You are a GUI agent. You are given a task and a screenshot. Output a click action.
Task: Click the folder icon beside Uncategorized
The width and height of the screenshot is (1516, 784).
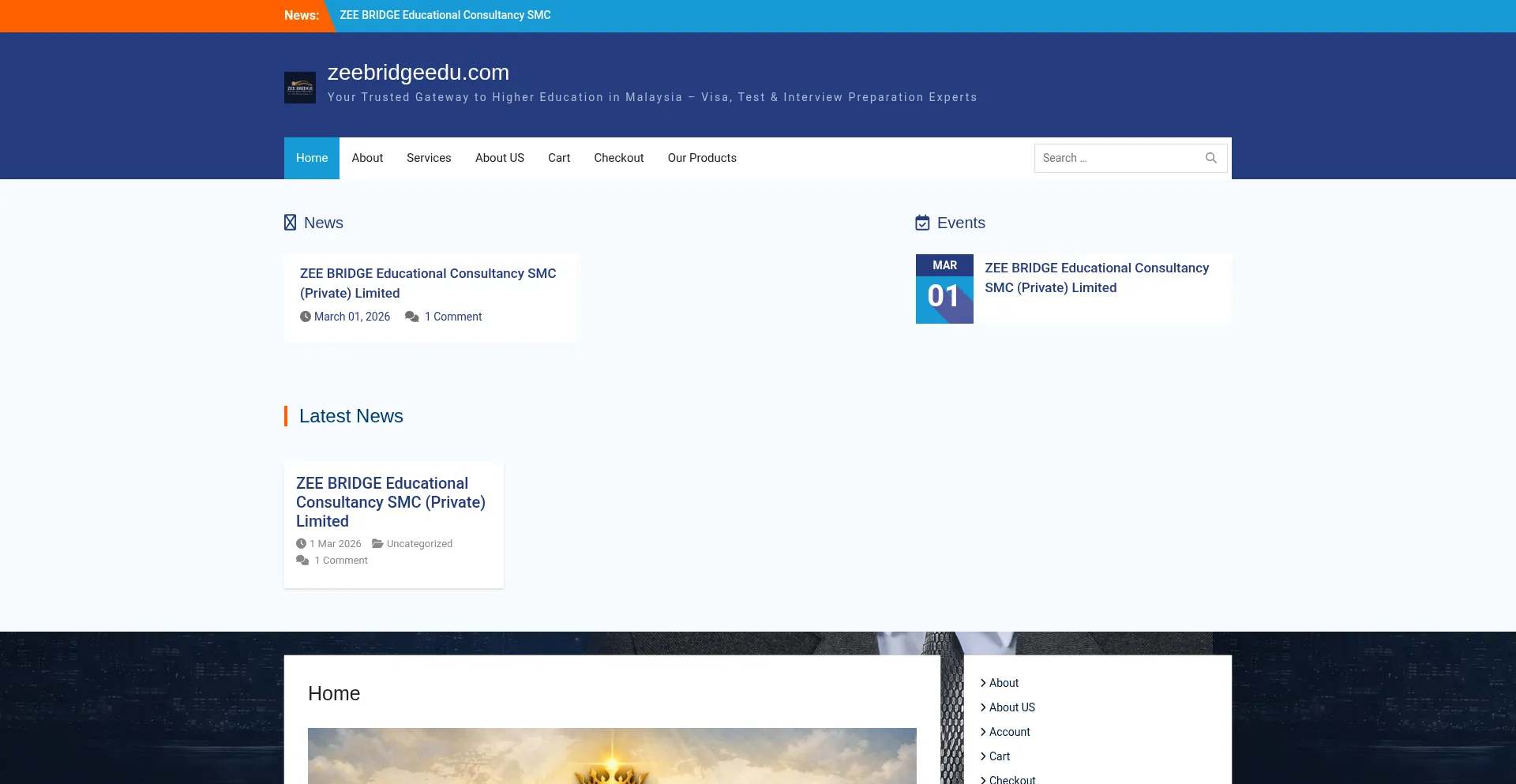377,543
